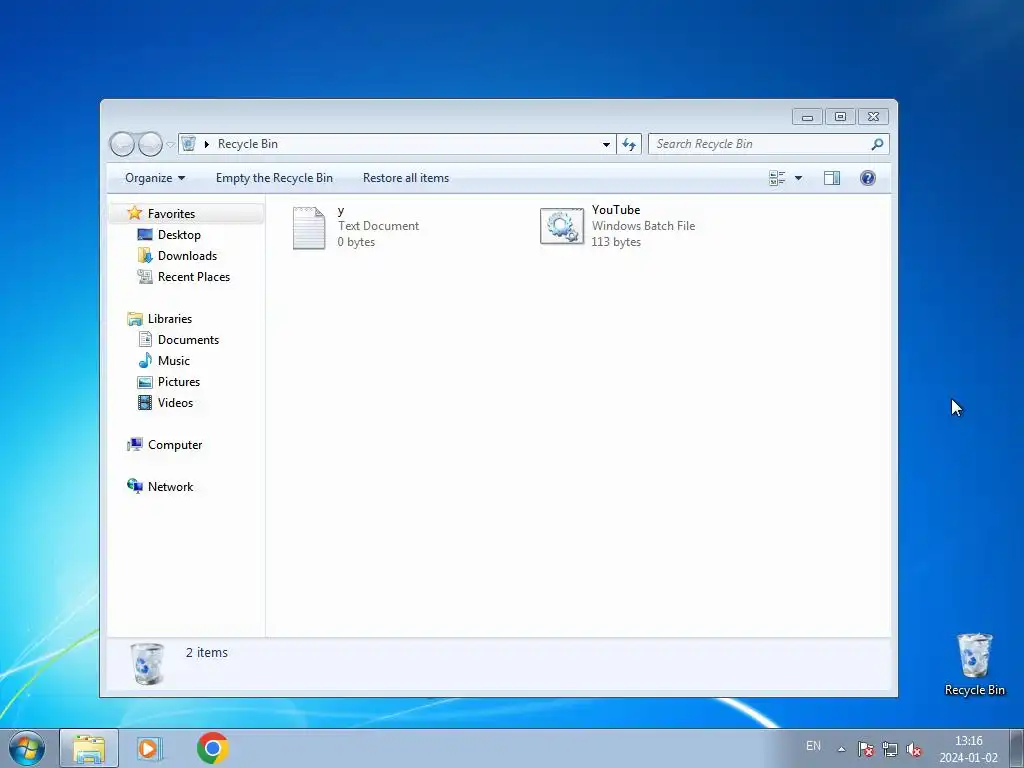The image size is (1024, 768).
Task: Click the muted volume tray icon
Action: point(914,749)
